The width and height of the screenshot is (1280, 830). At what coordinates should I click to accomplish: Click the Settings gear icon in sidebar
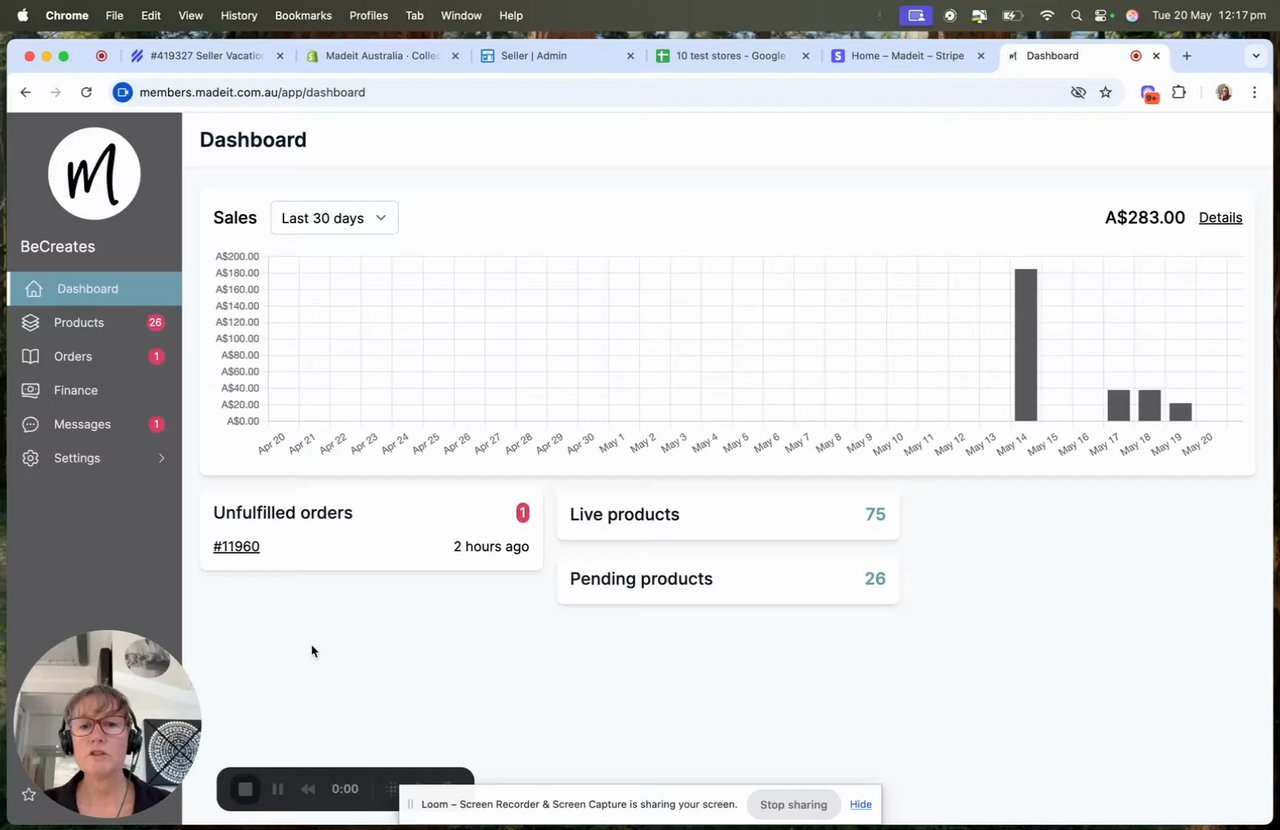pyautogui.click(x=31, y=459)
